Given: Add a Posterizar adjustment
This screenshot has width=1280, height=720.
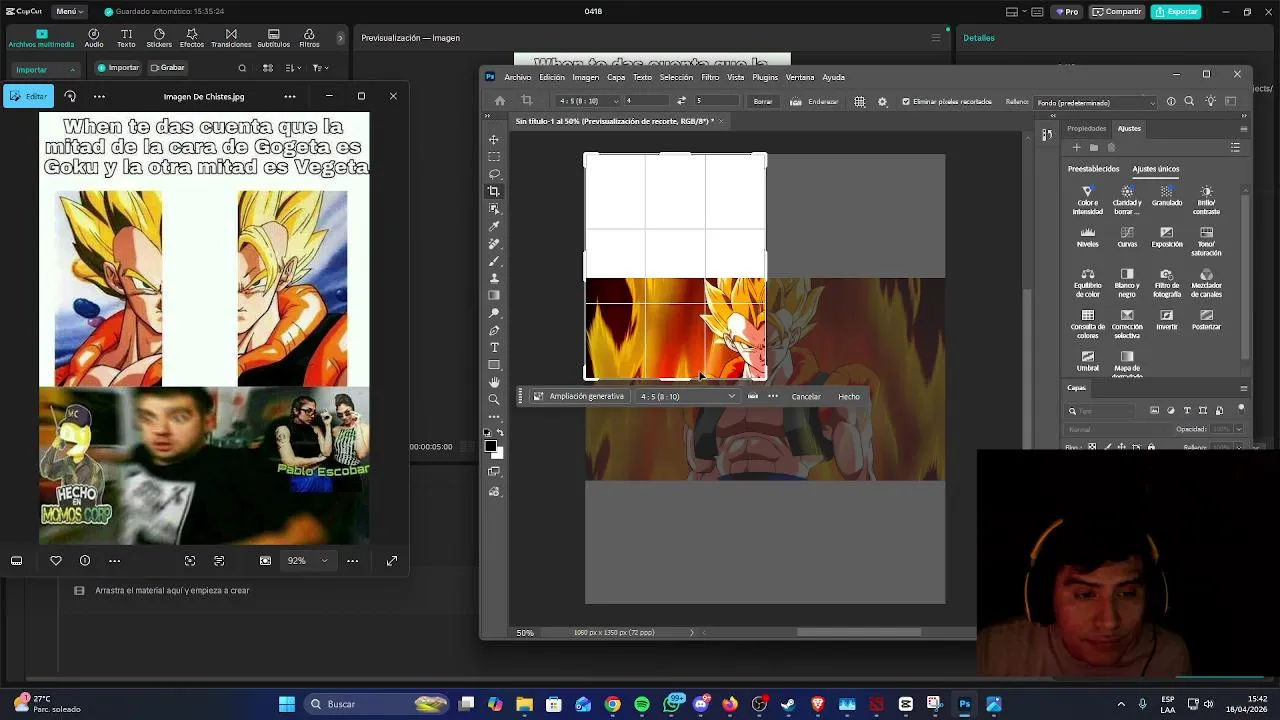Looking at the screenshot, I should [x=1206, y=319].
